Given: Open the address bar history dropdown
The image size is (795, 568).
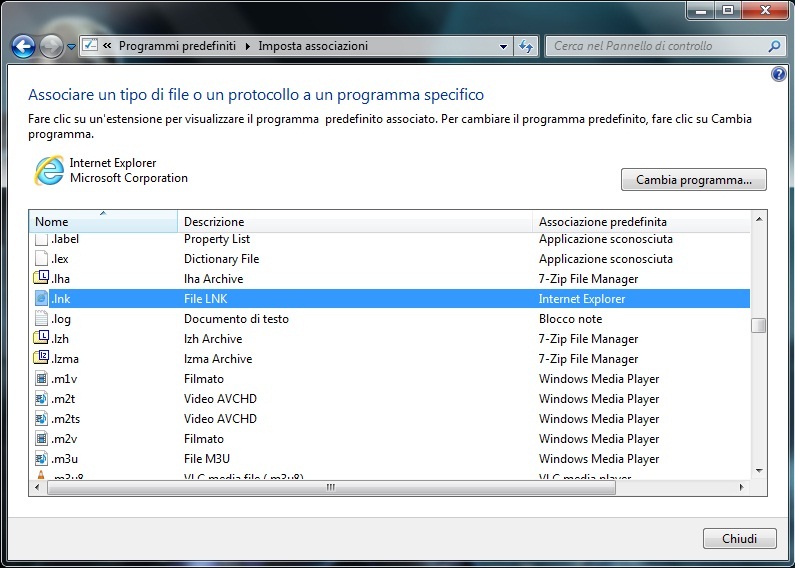Looking at the screenshot, I should (503, 47).
